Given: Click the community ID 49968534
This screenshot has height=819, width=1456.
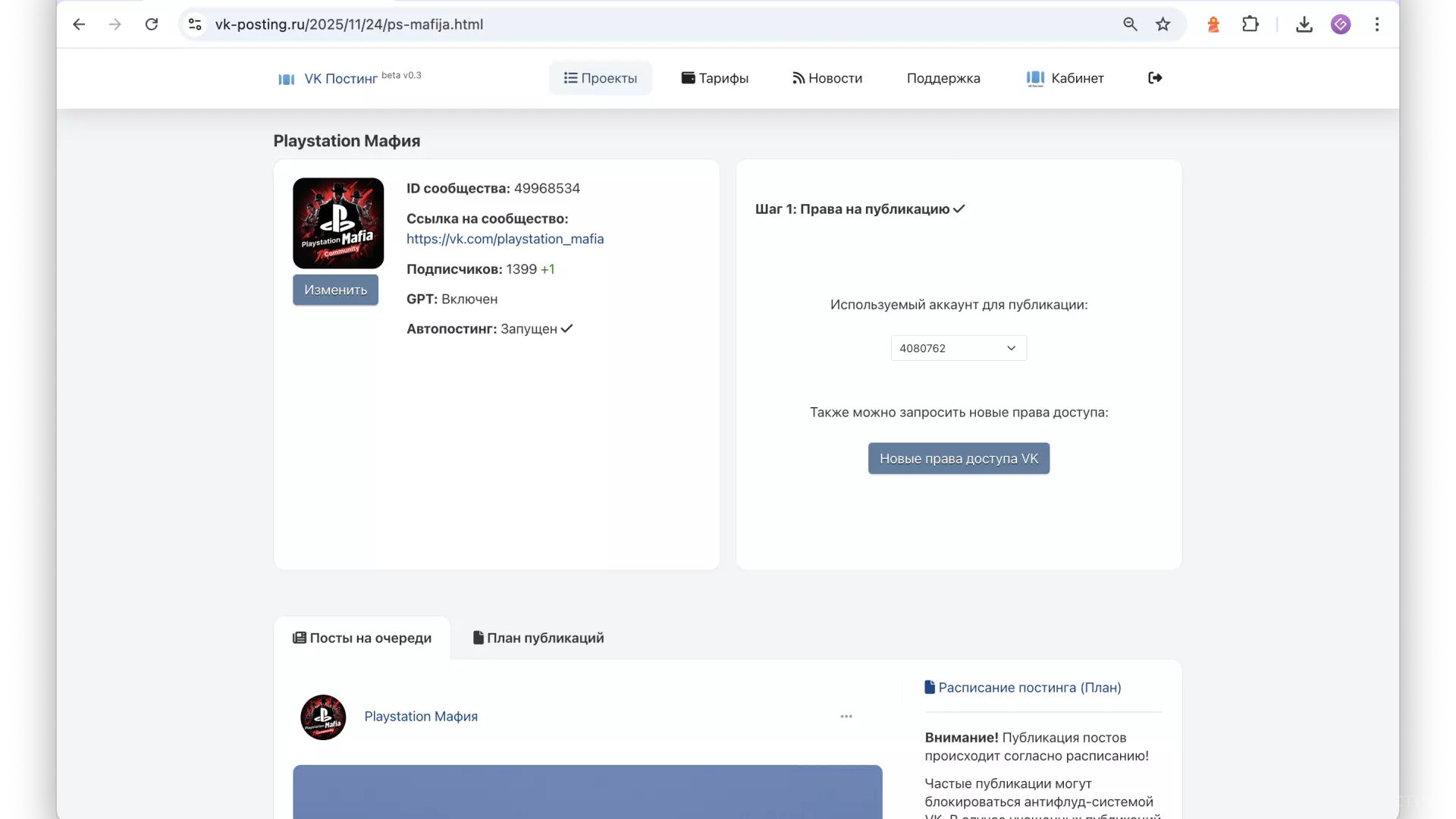Looking at the screenshot, I should (547, 188).
